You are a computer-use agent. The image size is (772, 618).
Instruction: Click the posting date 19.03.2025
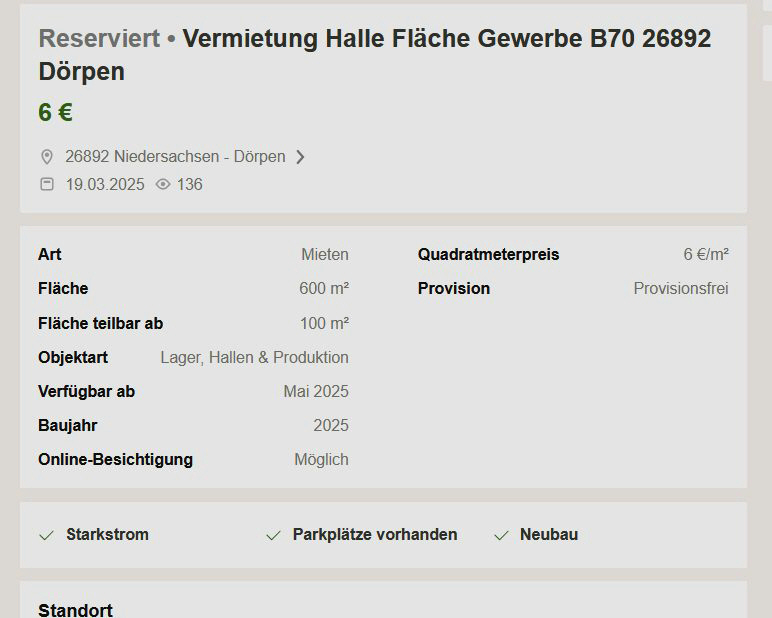[x=105, y=185]
